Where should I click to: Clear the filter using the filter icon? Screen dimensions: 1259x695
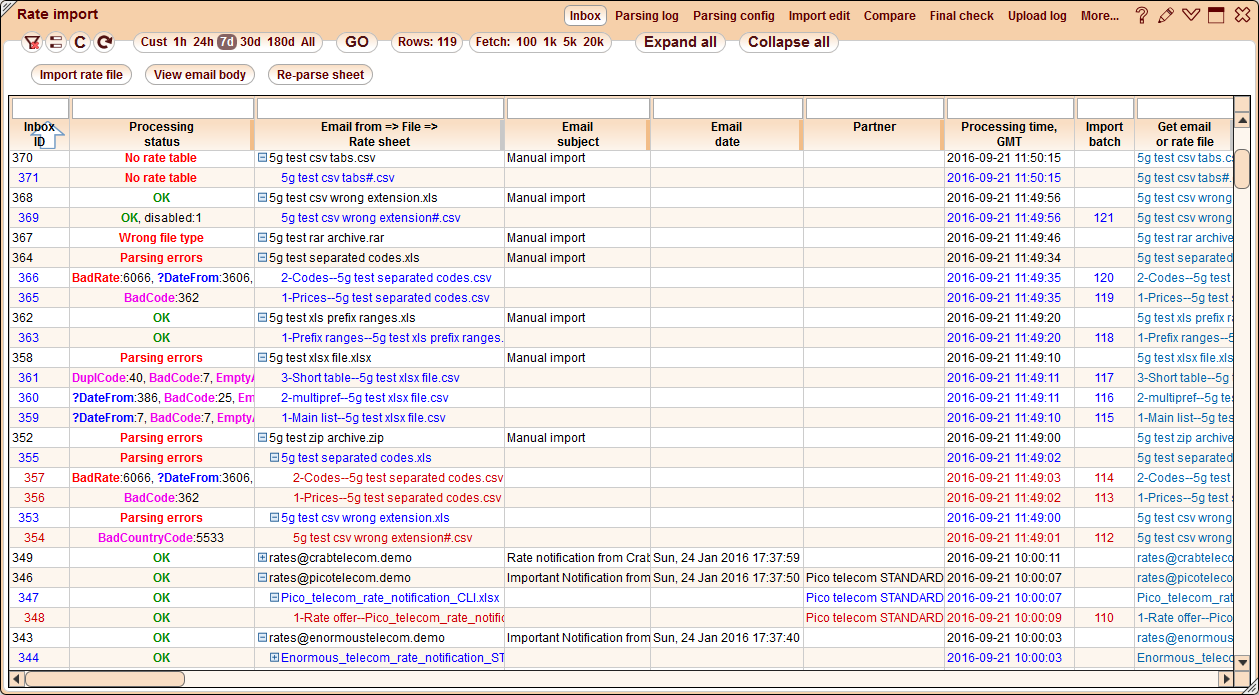point(33,43)
